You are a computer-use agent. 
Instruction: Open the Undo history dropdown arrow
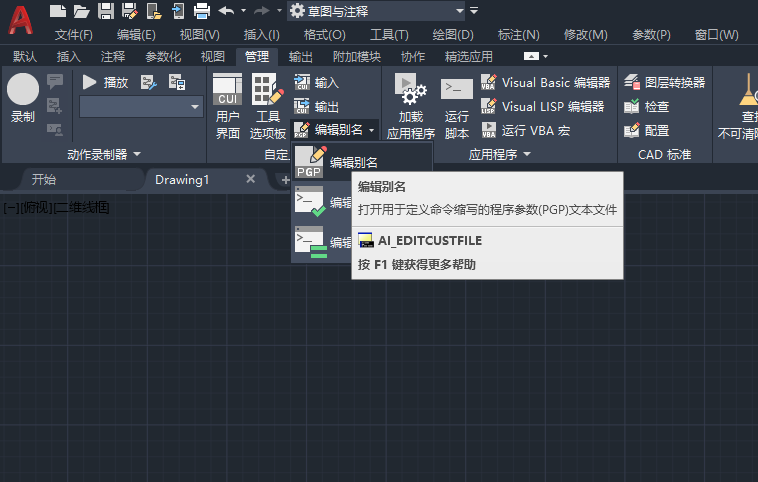point(243,11)
